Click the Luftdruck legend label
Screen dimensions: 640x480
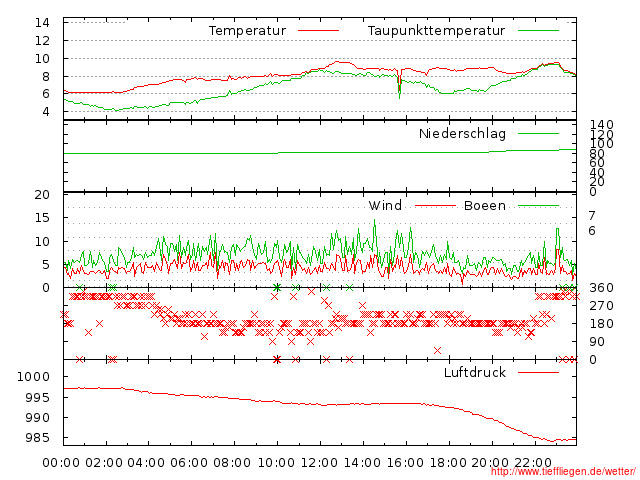[x=475, y=372]
